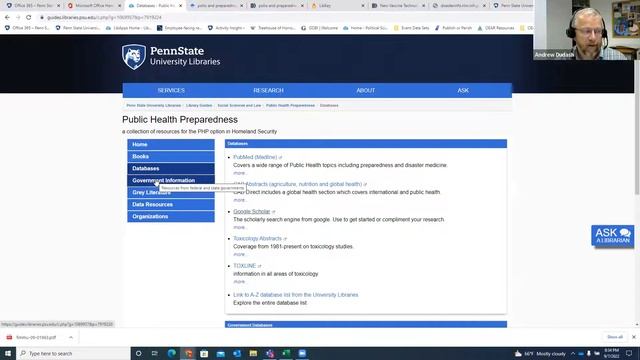Open Microsoft Store from the taskbar

click(204, 353)
